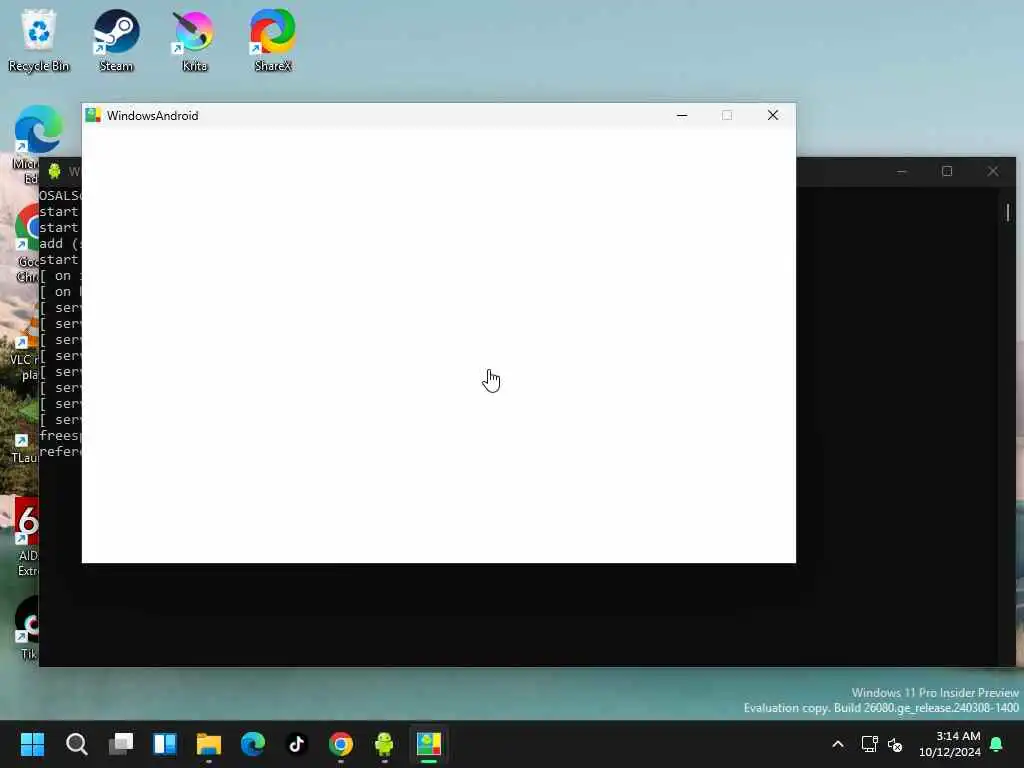The height and width of the screenshot is (768, 1024).
Task: Click the console window scrollbar thumb
Action: pos(1008,212)
